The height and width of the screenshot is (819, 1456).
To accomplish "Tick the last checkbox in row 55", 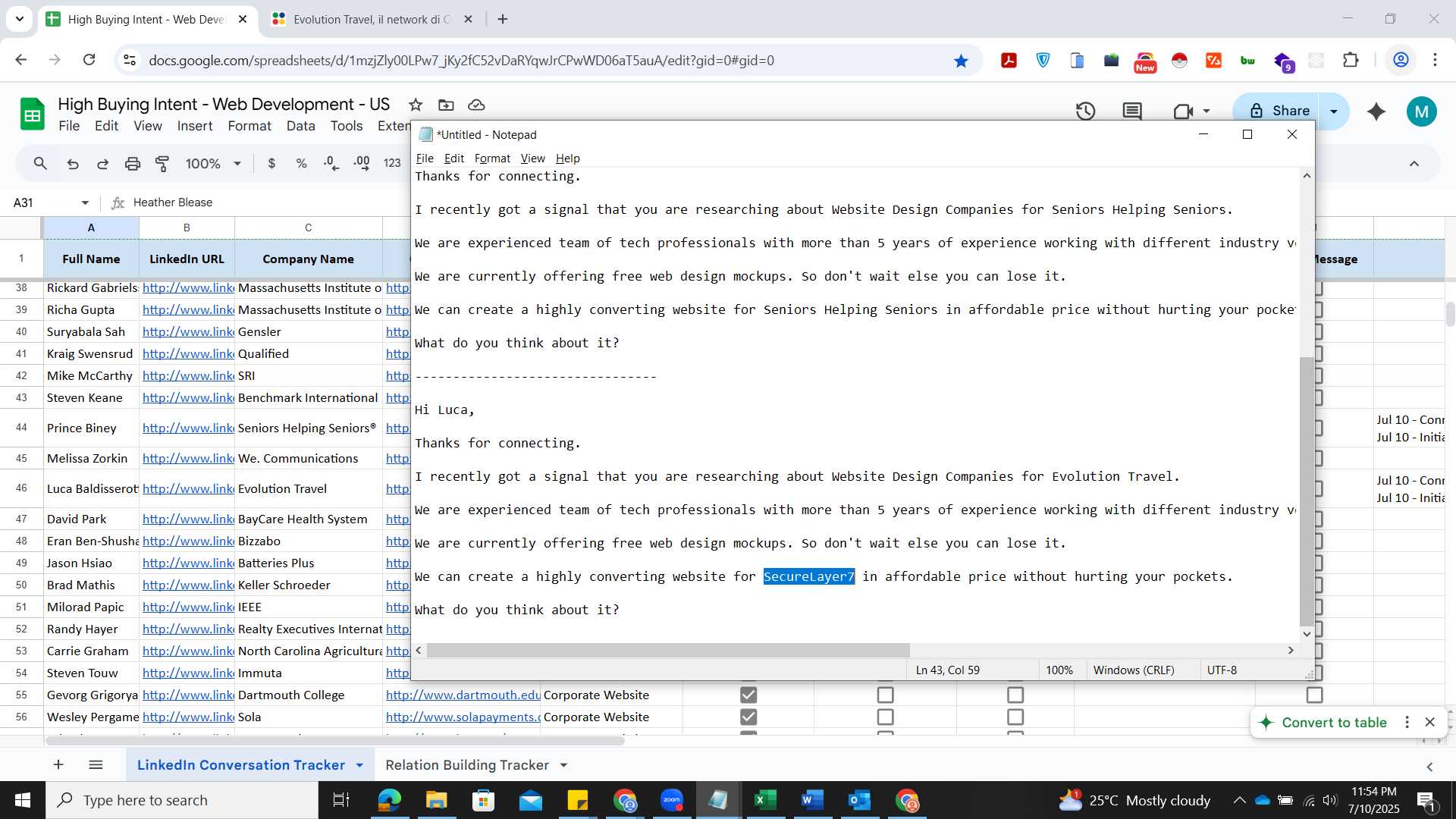I will tap(1314, 695).
